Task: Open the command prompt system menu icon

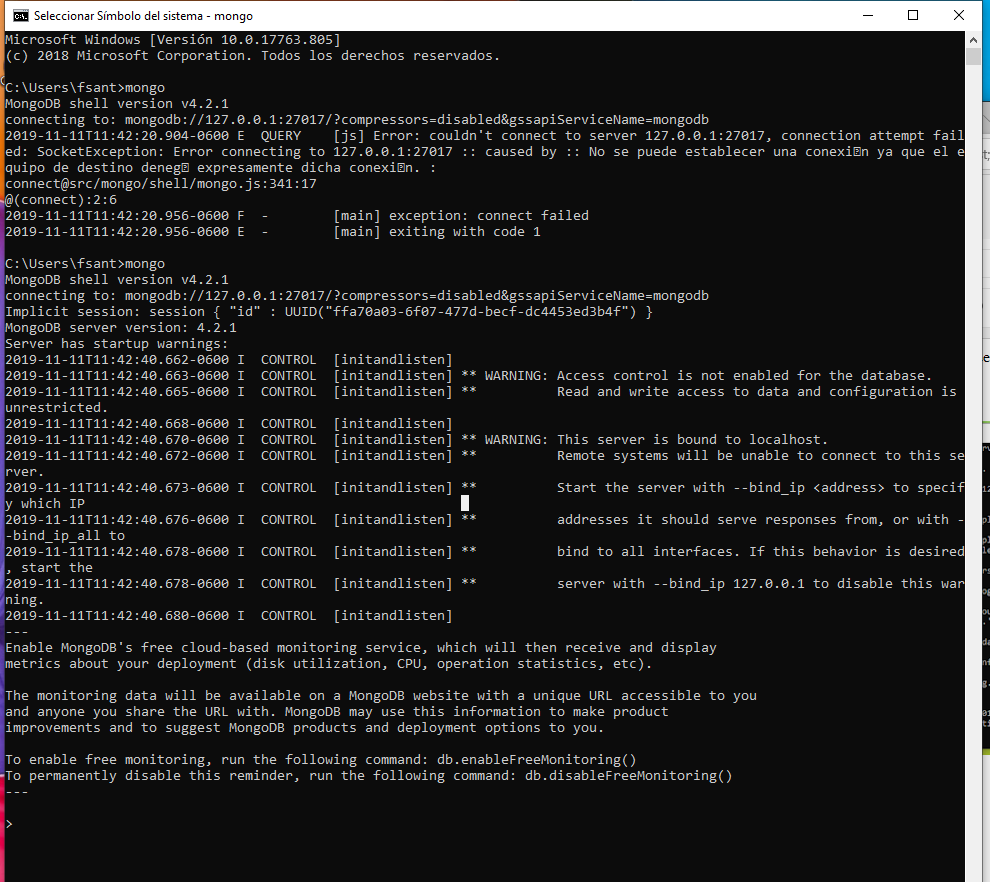Action: (x=20, y=16)
